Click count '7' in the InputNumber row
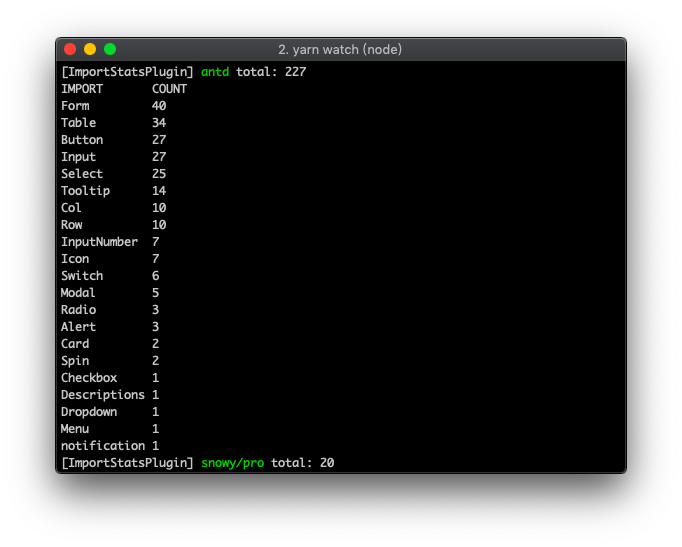 (155, 242)
